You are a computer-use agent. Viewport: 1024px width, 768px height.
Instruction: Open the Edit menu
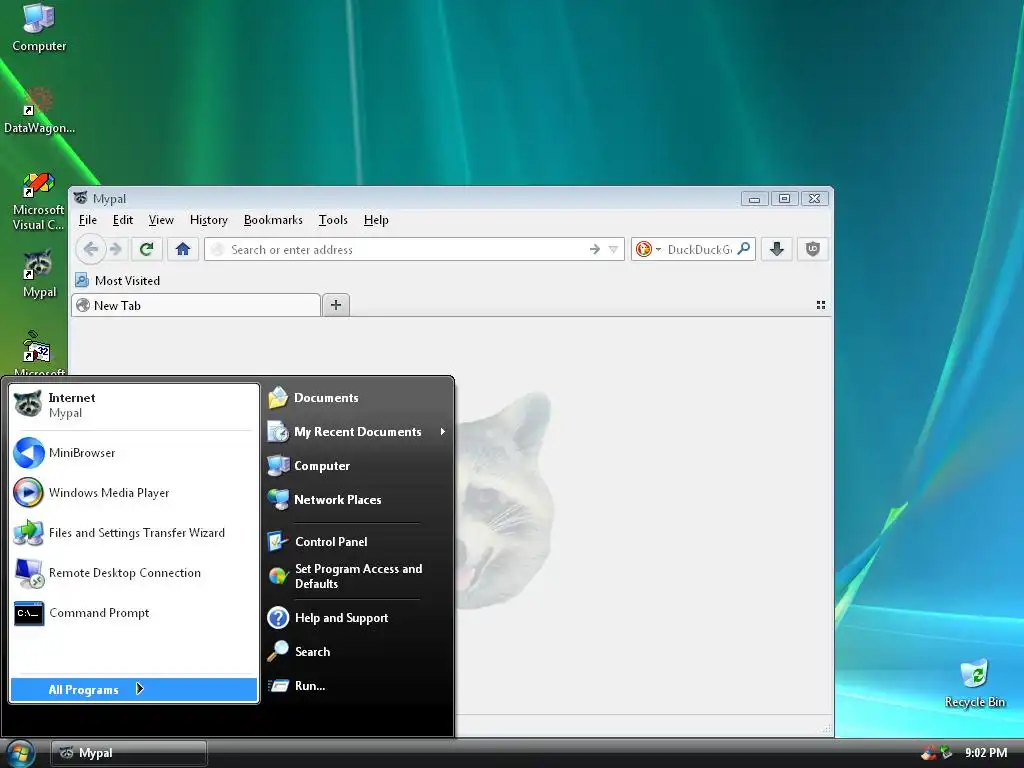[123, 220]
